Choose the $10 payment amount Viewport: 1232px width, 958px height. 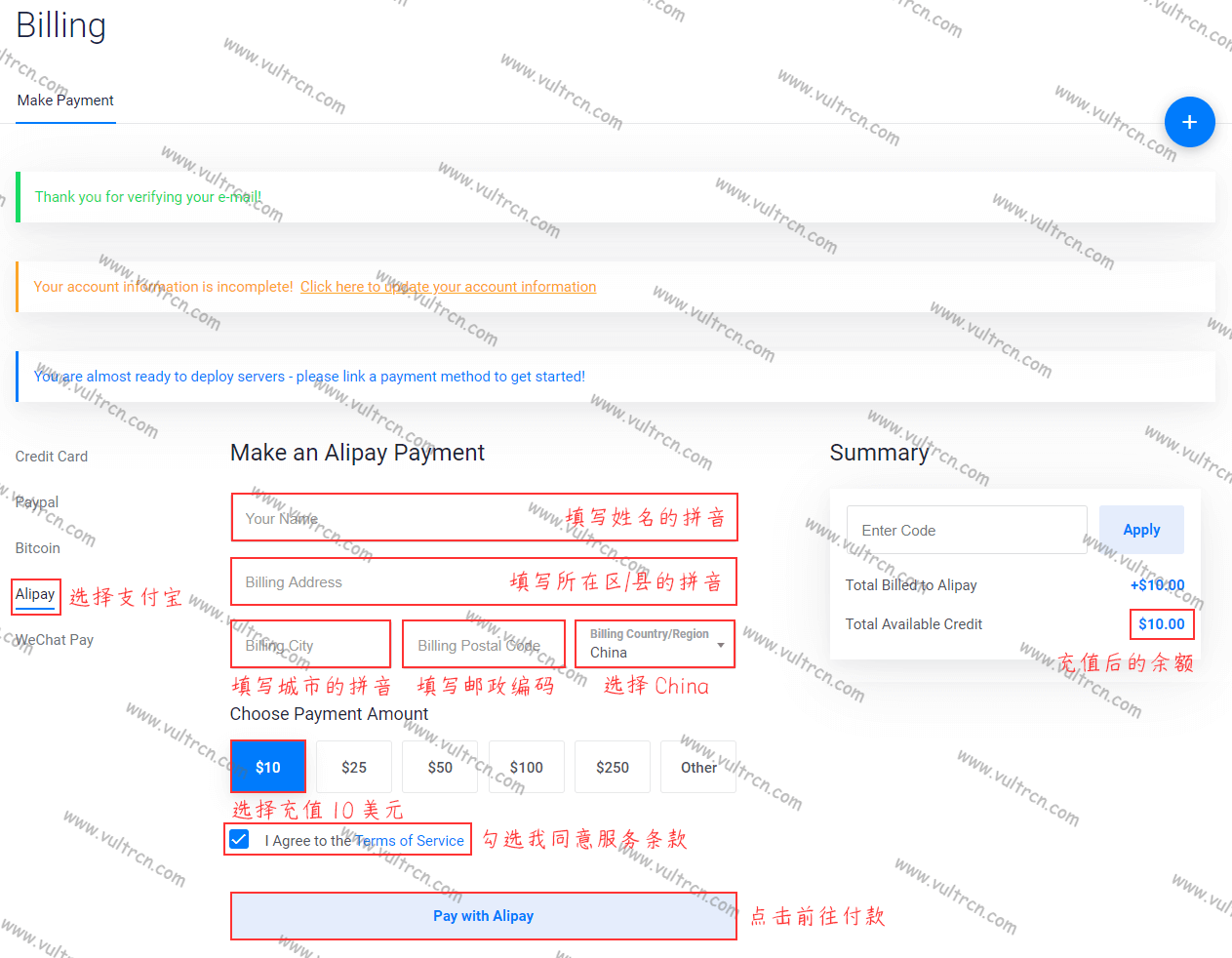[x=268, y=767]
